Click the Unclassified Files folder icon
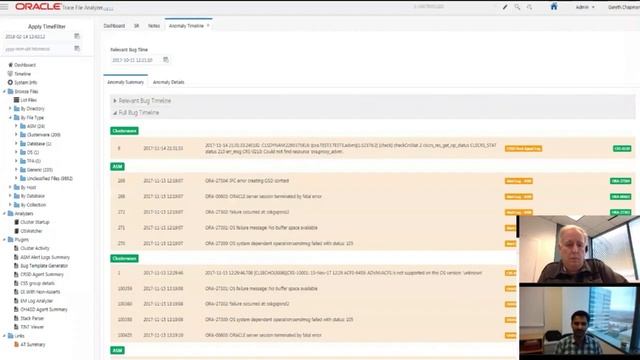Viewport: 640px width, 360px height. [23, 178]
